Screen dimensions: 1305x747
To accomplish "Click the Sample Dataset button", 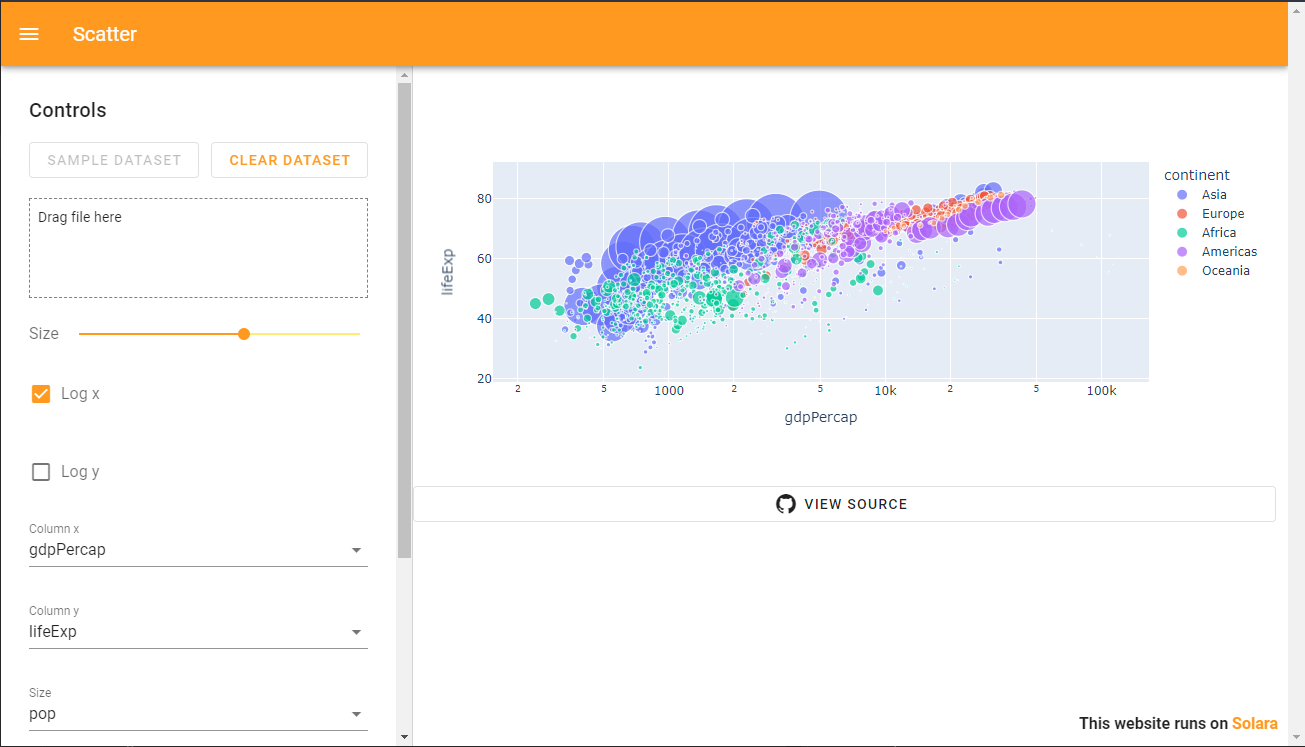I will (114, 160).
